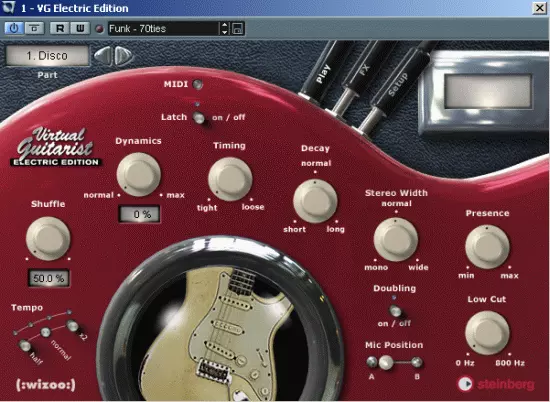The height and width of the screenshot is (402, 550).
Task: Select next part with right arrow
Action: [123, 56]
